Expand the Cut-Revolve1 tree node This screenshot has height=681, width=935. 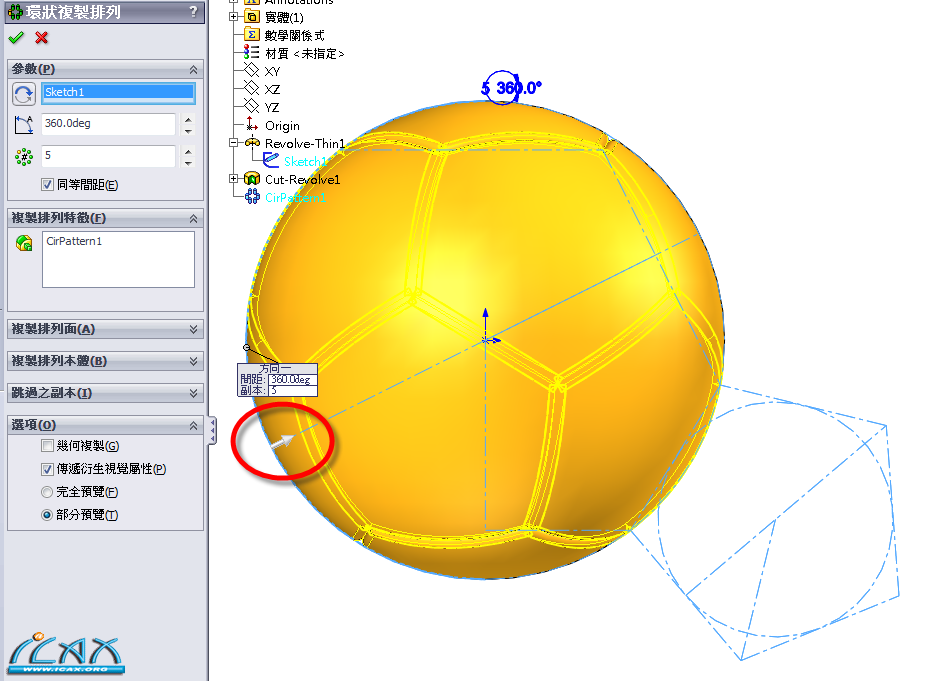pos(234,178)
